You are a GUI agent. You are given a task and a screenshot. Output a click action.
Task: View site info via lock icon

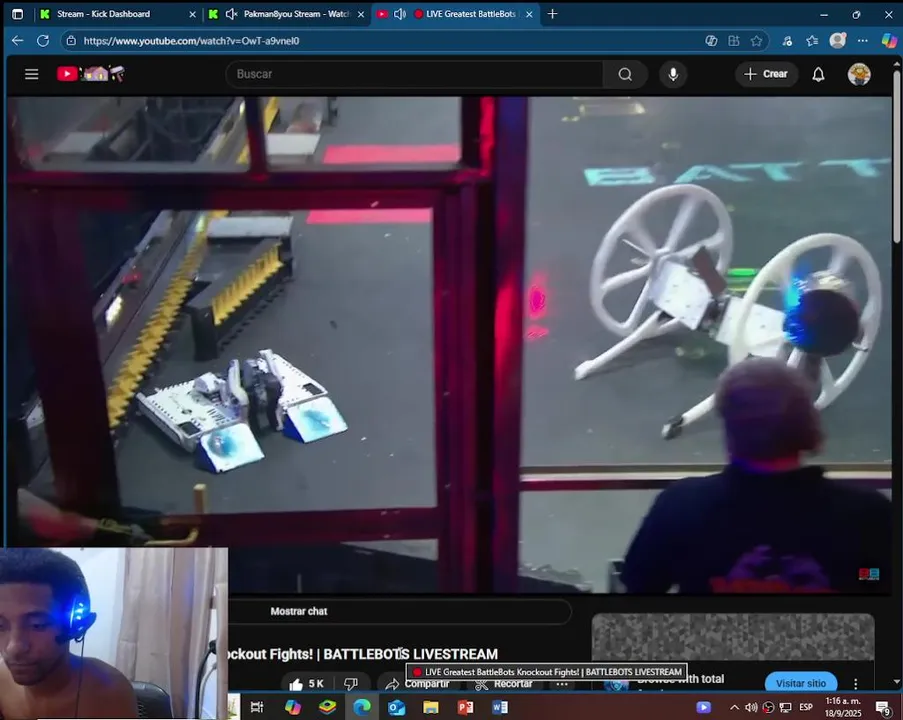tap(71, 41)
